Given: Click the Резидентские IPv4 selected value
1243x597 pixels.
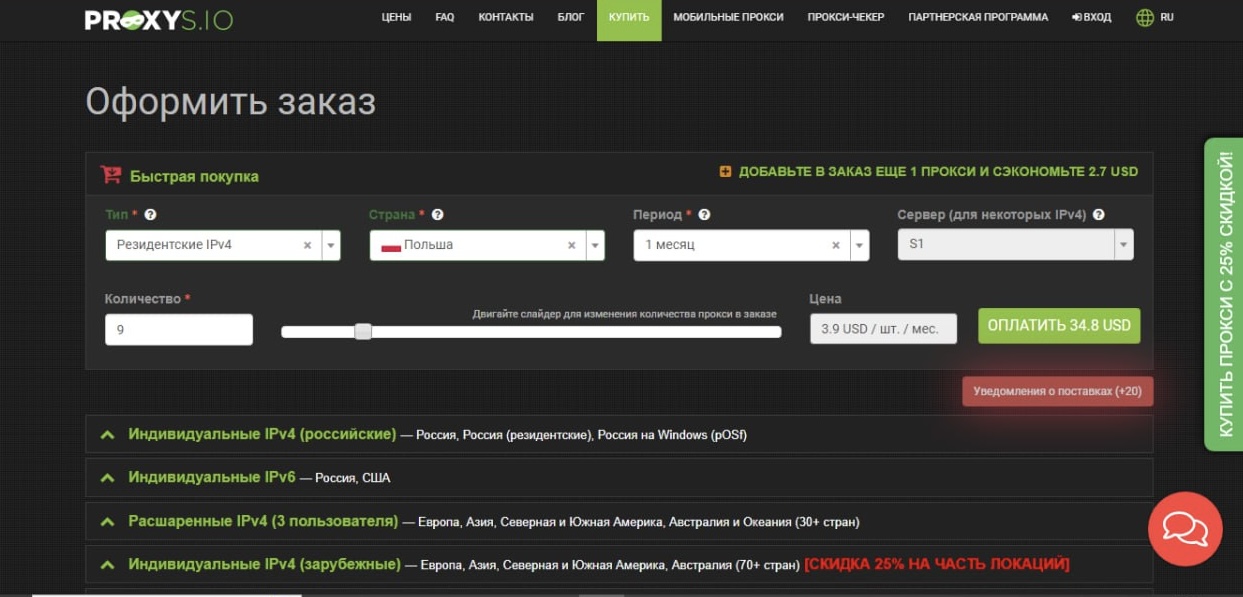Looking at the screenshot, I should pyautogui.click(x=174, y=245).
